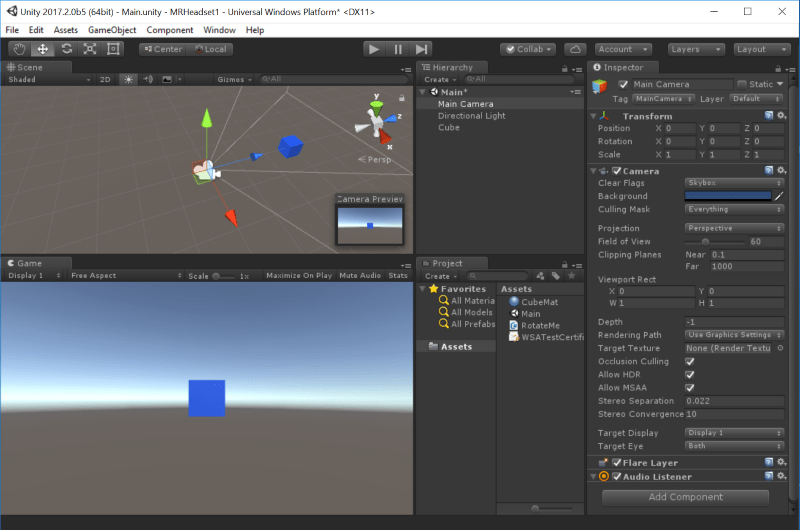This screenshot has width=800, height=530.
Task: Switch to the Scene tab
Action: point(36,67)
